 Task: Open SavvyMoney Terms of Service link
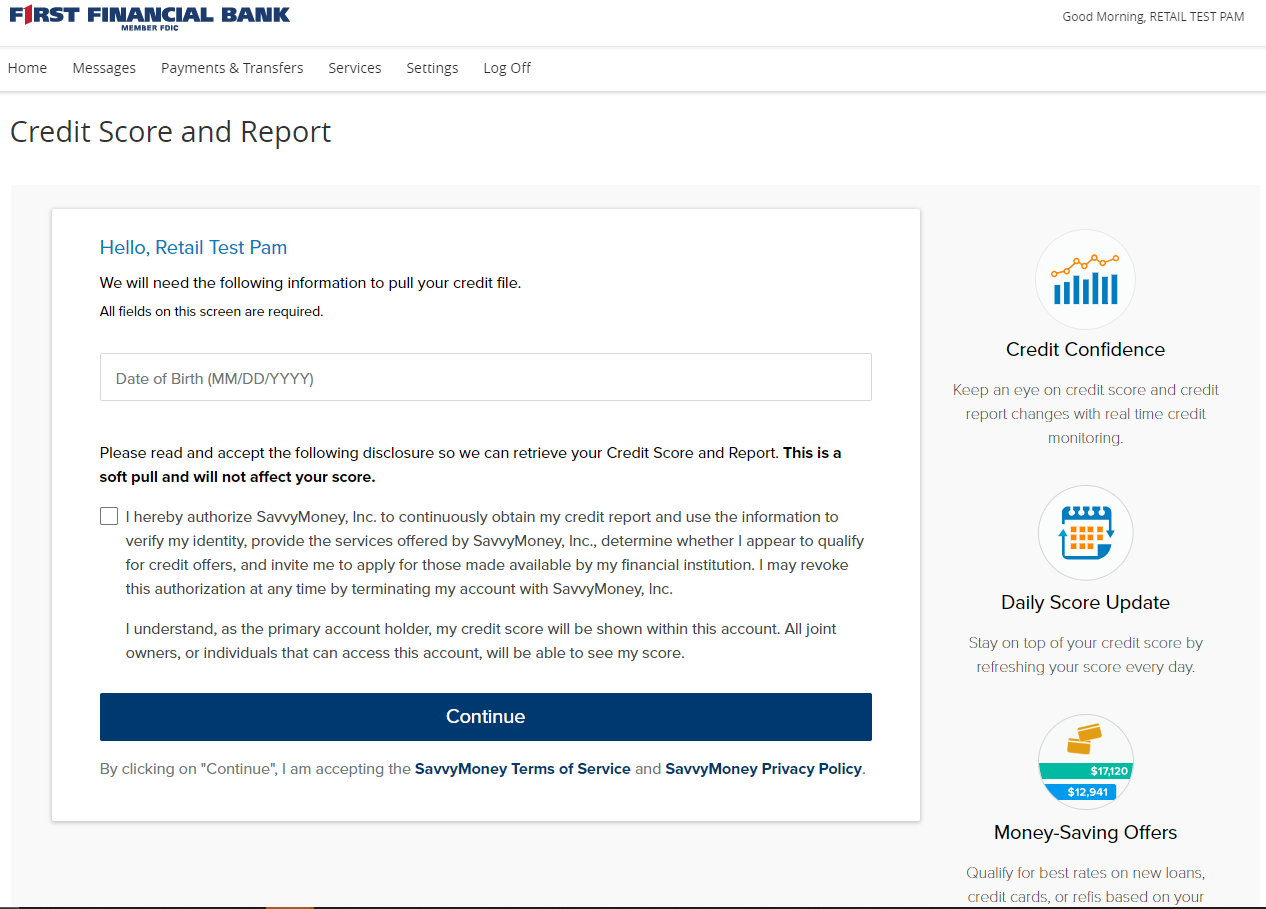(x=523, y=769)
